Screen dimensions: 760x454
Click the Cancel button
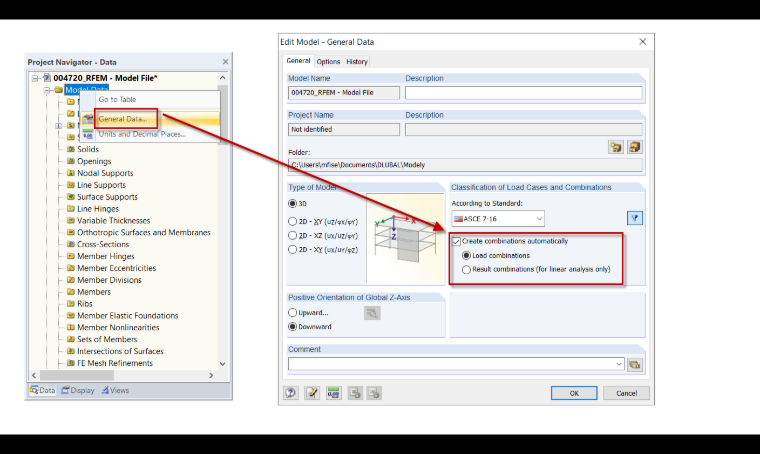(x=626, y=393)
